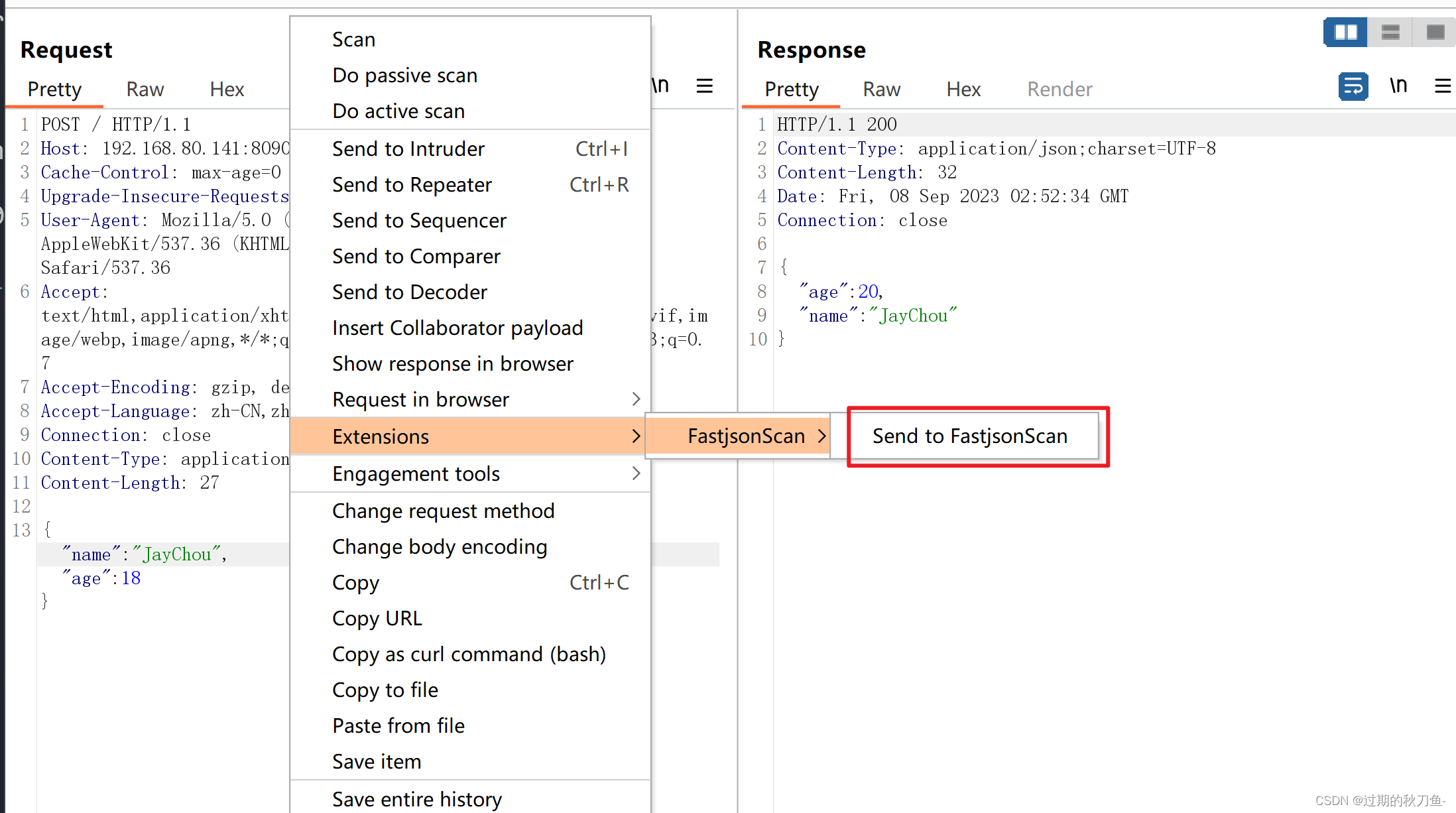Choose Copy to file
Viewport: 1456px width, 813px height.
coord(470,690)
